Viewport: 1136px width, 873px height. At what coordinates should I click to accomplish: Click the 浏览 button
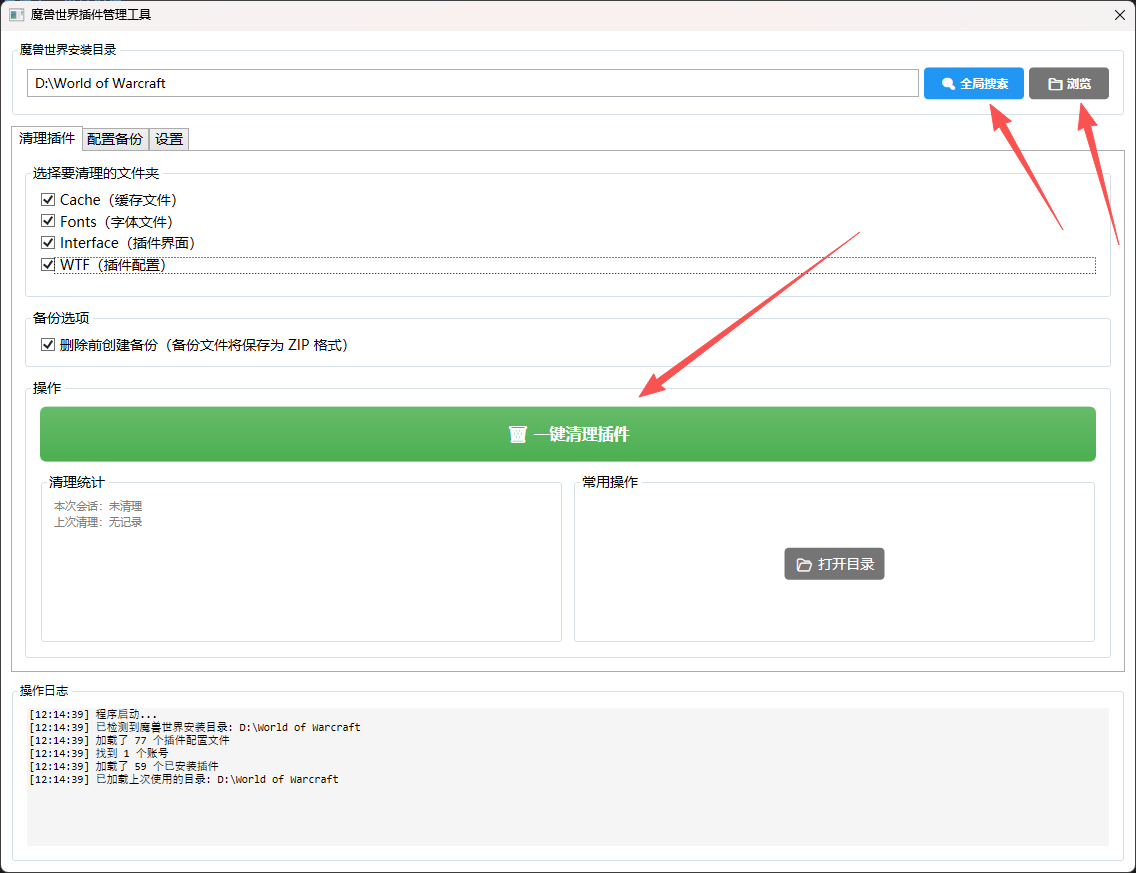tap(1068, 84)
